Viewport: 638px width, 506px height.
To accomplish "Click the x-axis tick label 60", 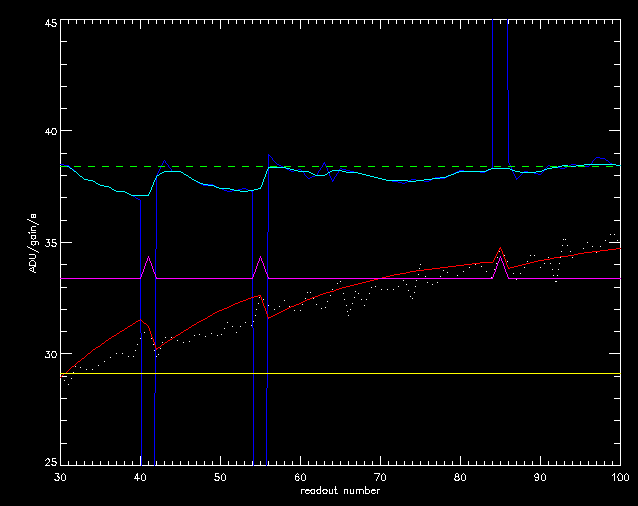I will (x=300, y=477).
